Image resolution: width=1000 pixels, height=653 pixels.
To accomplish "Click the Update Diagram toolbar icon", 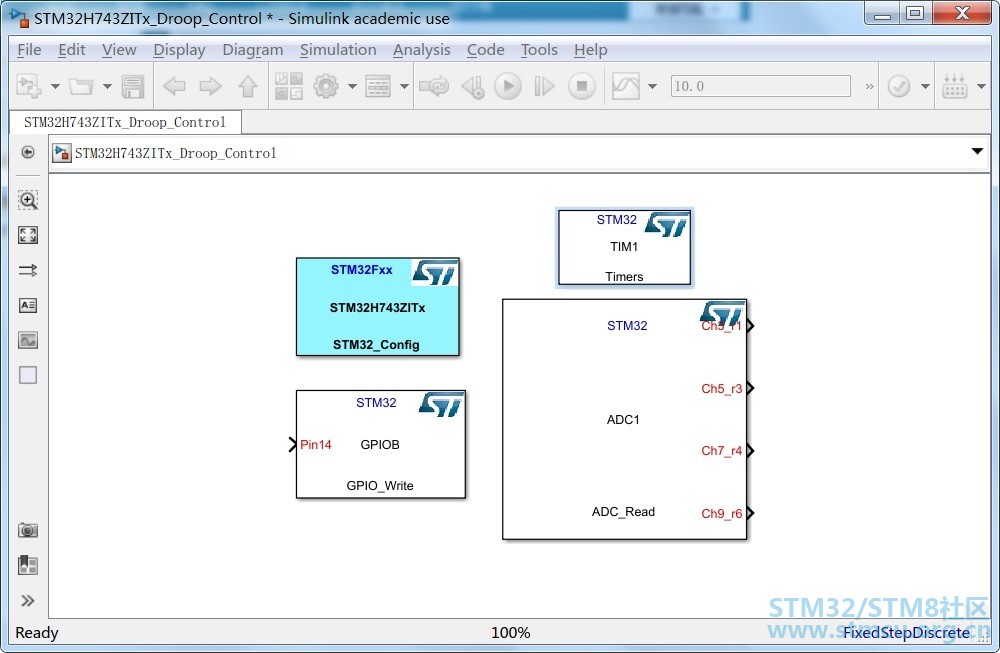I will 434,86.
